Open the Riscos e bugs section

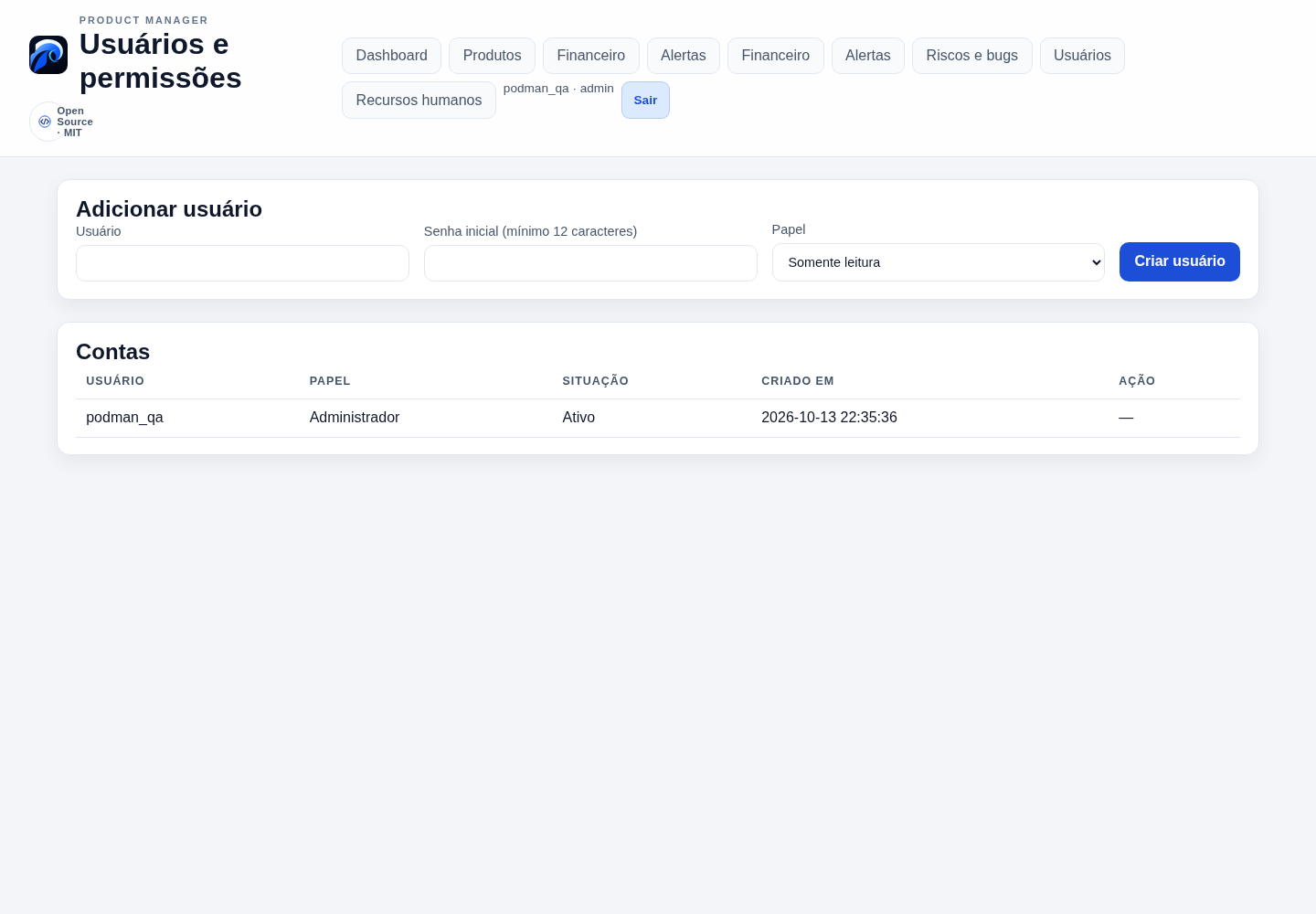(971, 56)
